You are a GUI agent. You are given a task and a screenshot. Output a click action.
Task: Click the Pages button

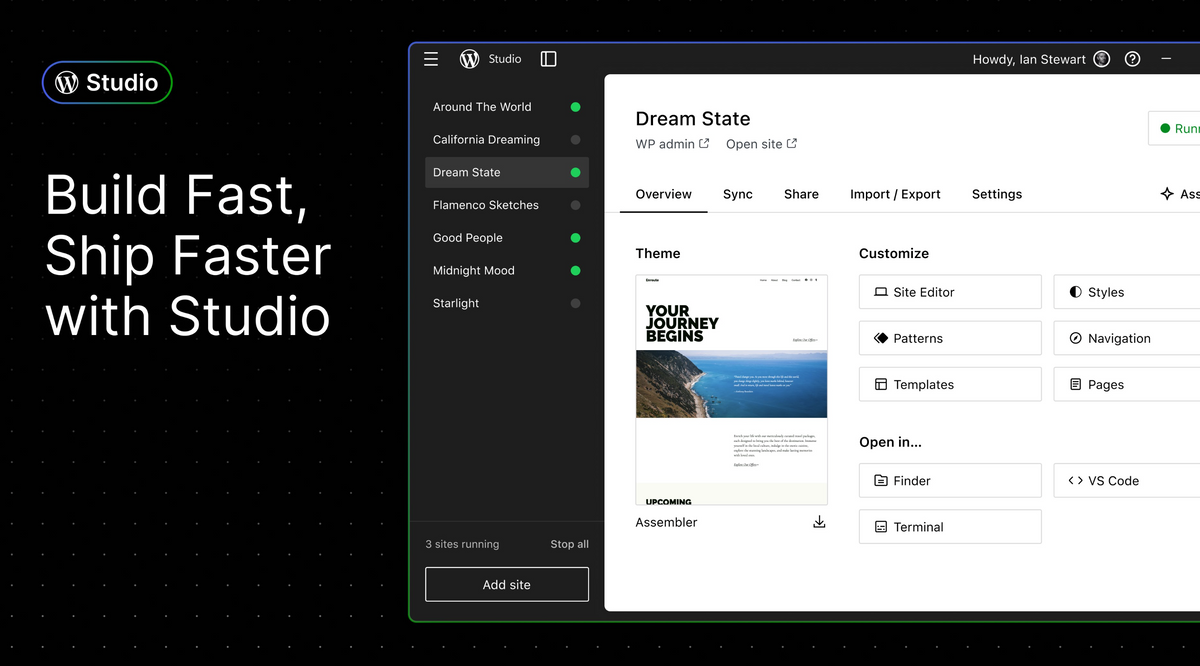[1127, 384]
